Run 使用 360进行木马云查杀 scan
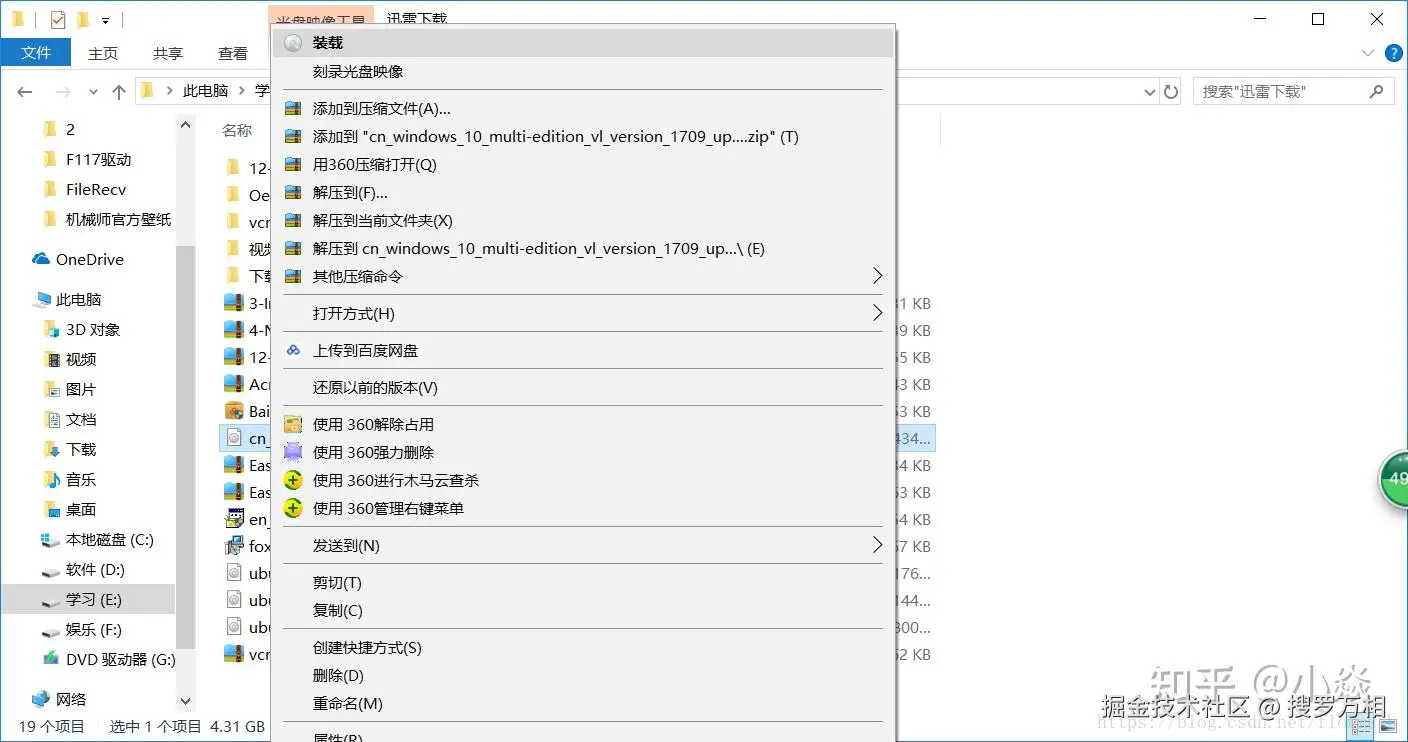This screenshot has width=1408, height=742. (584, 481)
